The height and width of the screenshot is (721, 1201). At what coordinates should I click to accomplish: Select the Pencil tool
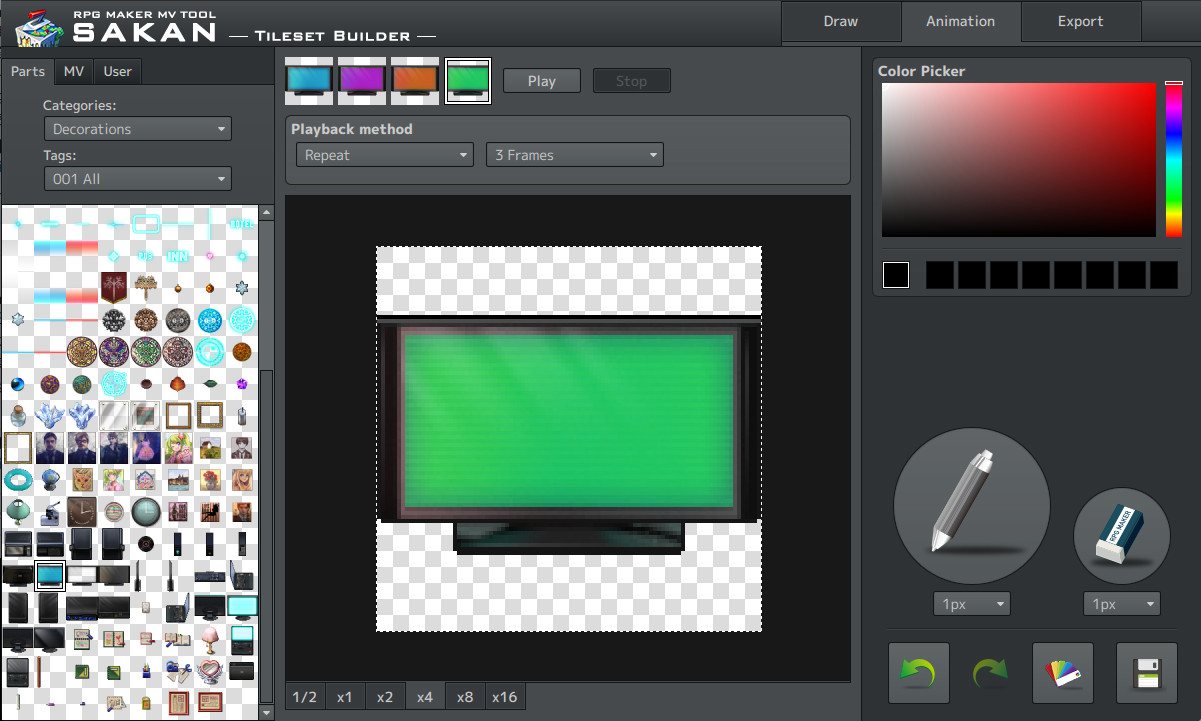[969, 505]
